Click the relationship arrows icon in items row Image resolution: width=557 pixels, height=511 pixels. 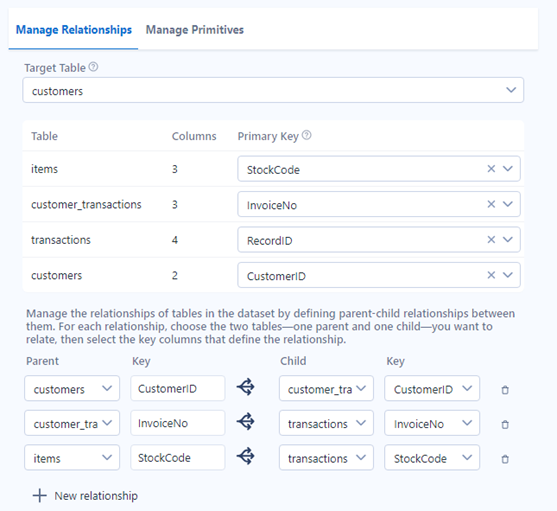coord(245,456)
